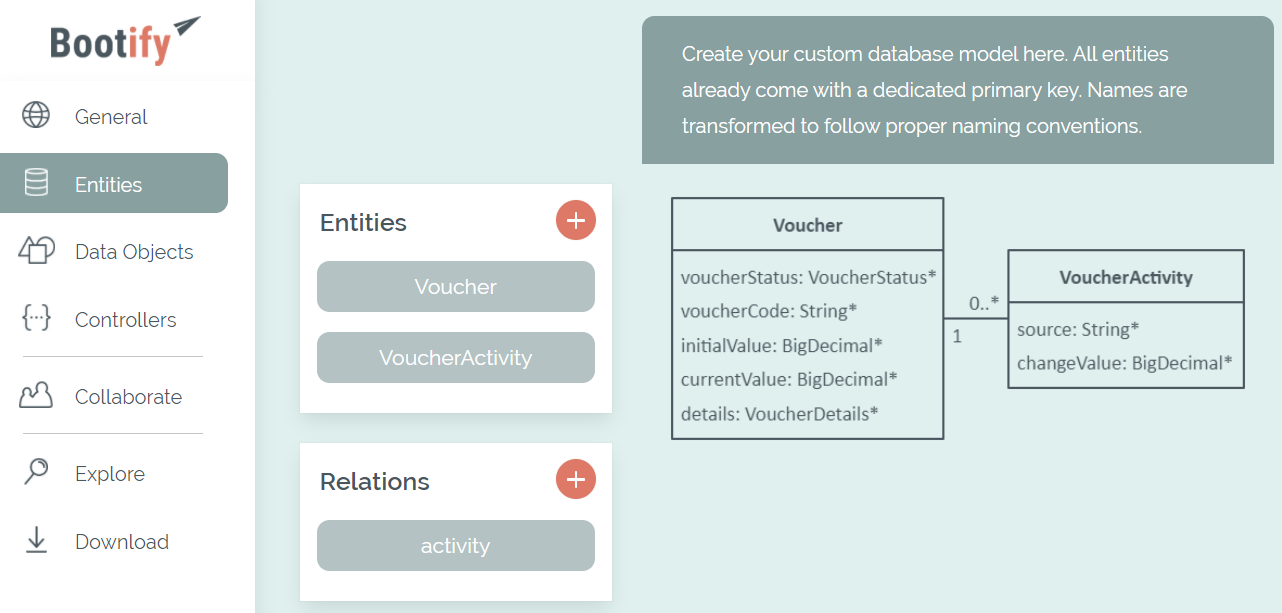Select the VoucherActivity entity button
Image resolution: width=1282 pixels, height=613 pixels.
pos(455,357)
